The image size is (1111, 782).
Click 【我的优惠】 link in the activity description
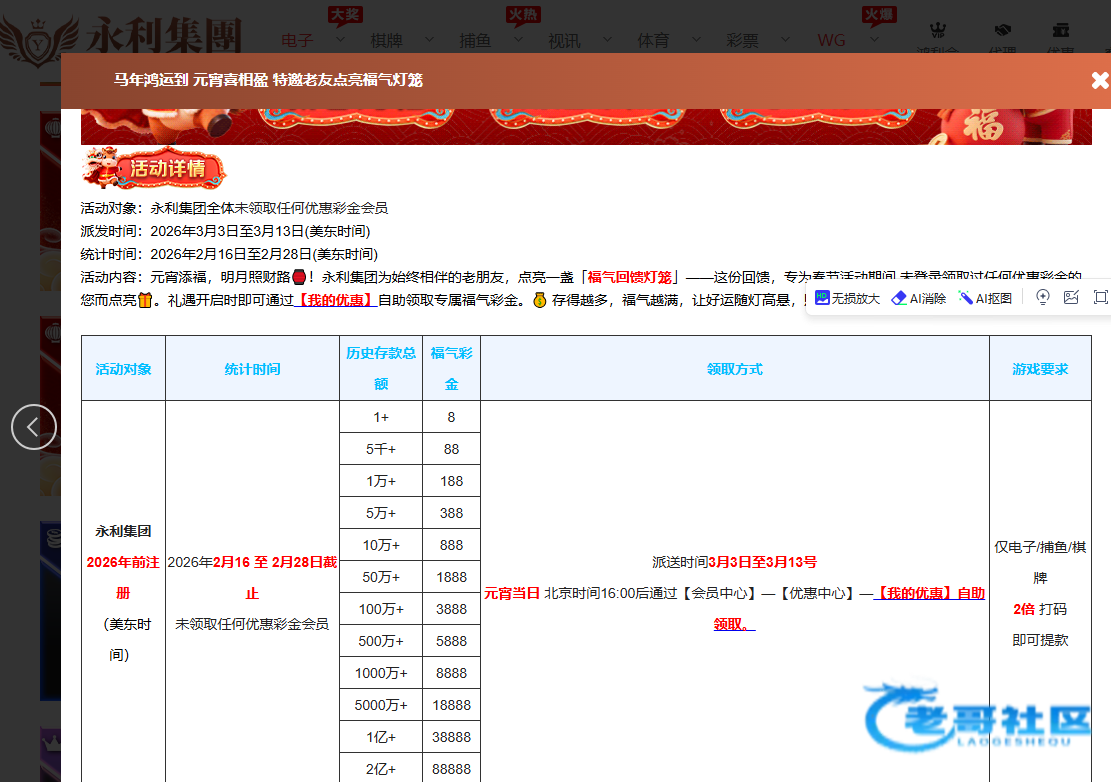pyautogui.click(x=336, y=300)
